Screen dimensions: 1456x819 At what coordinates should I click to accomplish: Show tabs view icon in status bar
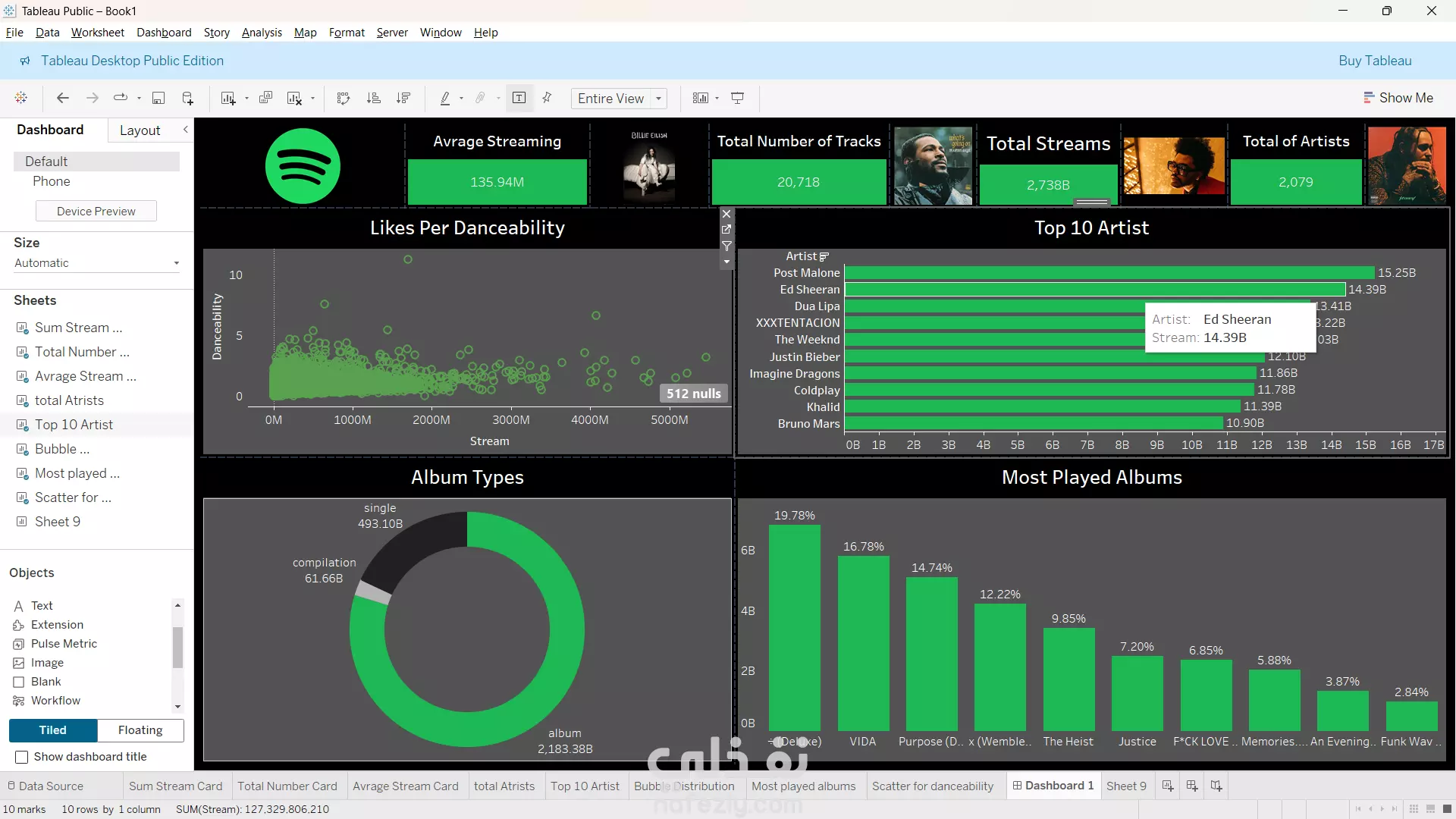1448,809
